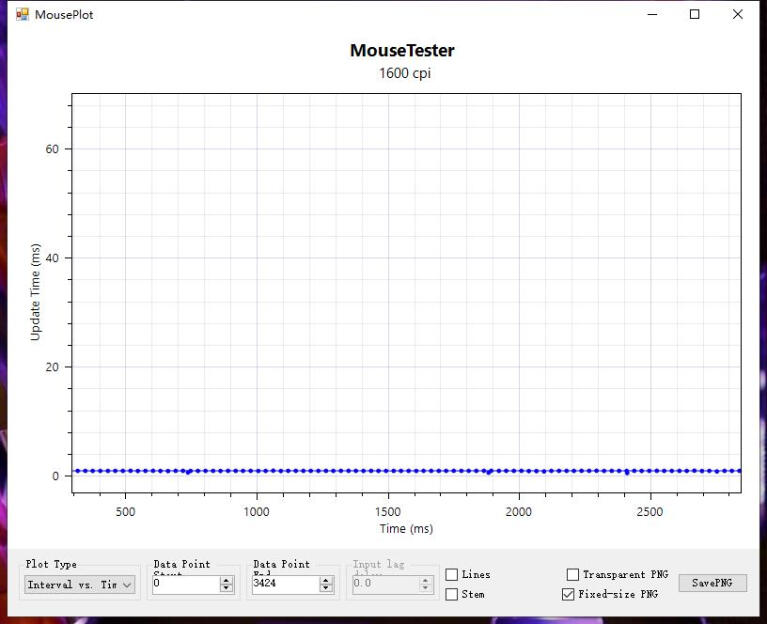This screenshot has height=624, width=767.
Task: Click the 40 y-axis tick label
Action: (52, 258)
